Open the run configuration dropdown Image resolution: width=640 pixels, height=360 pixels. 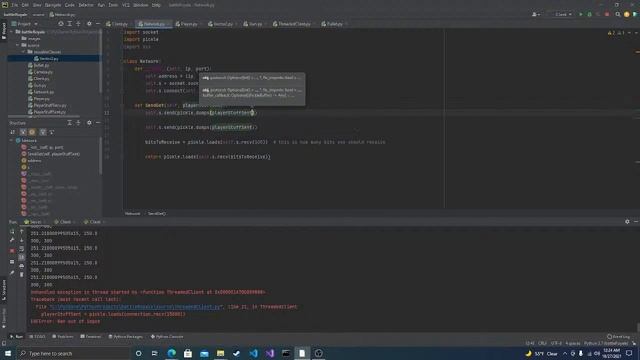[x=563, y=14]
